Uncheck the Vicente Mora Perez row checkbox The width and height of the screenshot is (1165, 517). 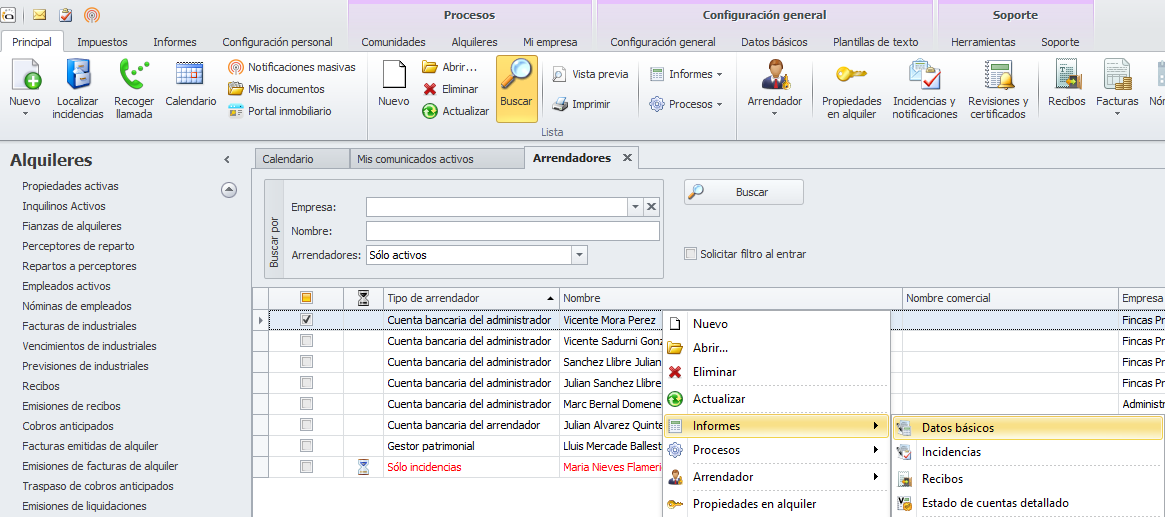306,319
